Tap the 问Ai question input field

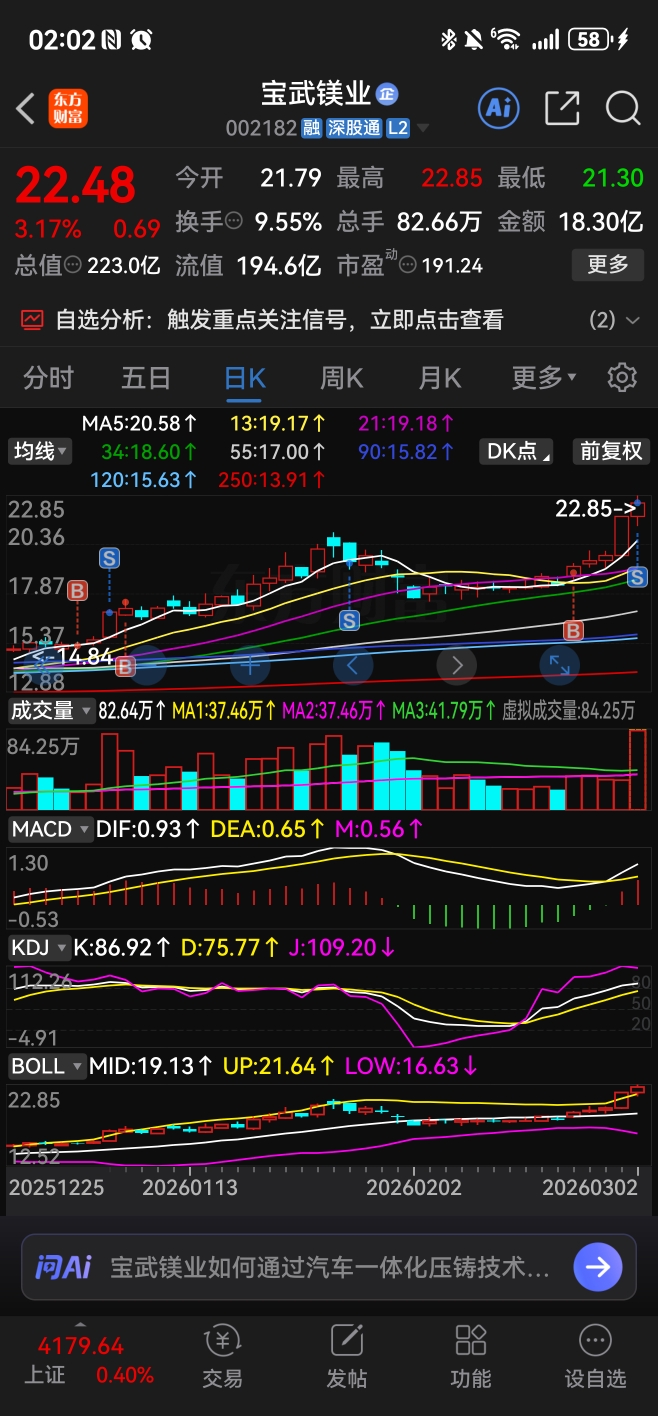(x=330, y=1268)
